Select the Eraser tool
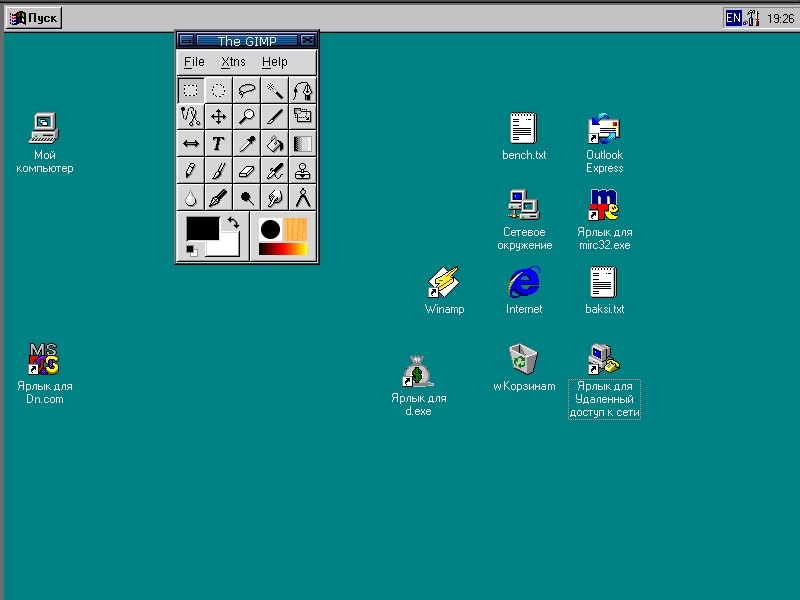Viewport: 800px width, 600px height. [x=246, y=171]
